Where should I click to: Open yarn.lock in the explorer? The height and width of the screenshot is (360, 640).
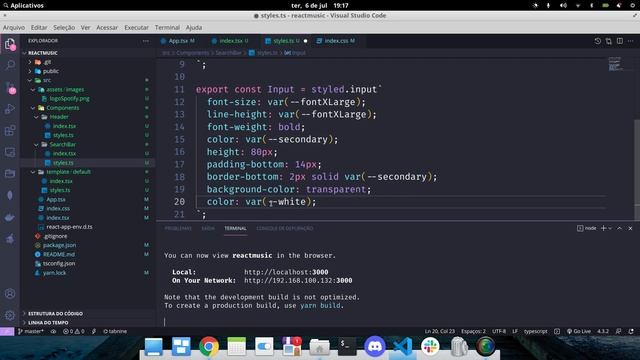coord(54,273)
